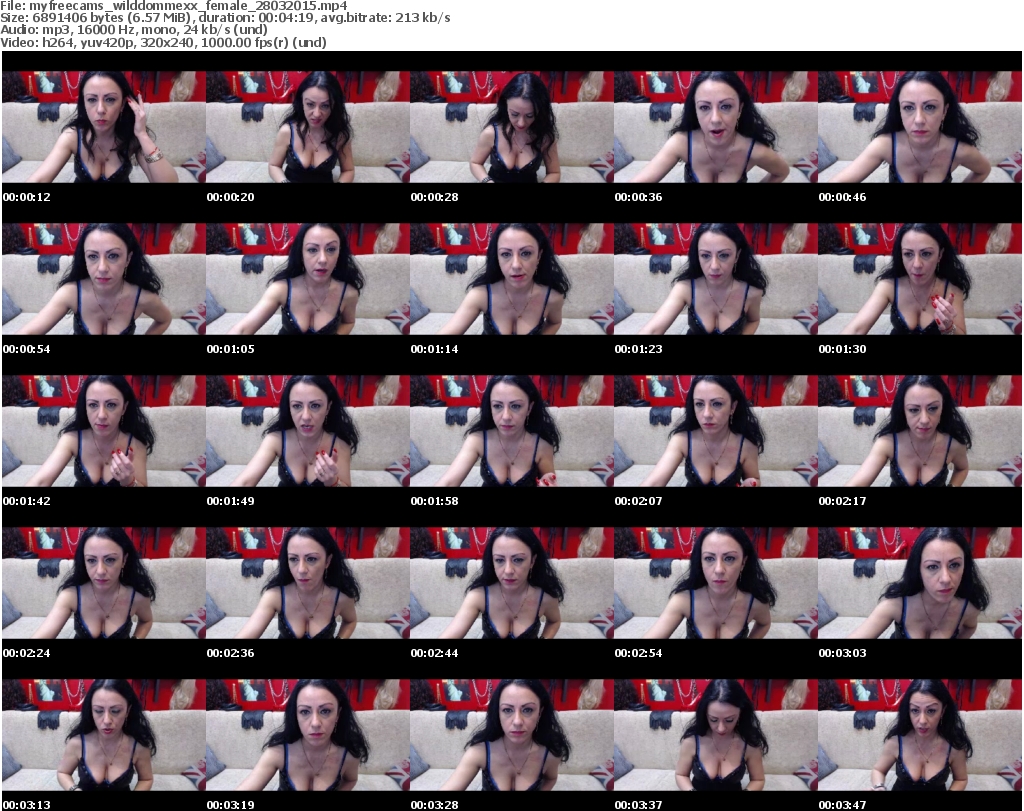Click the timestamp text 00:01:58

434,501
